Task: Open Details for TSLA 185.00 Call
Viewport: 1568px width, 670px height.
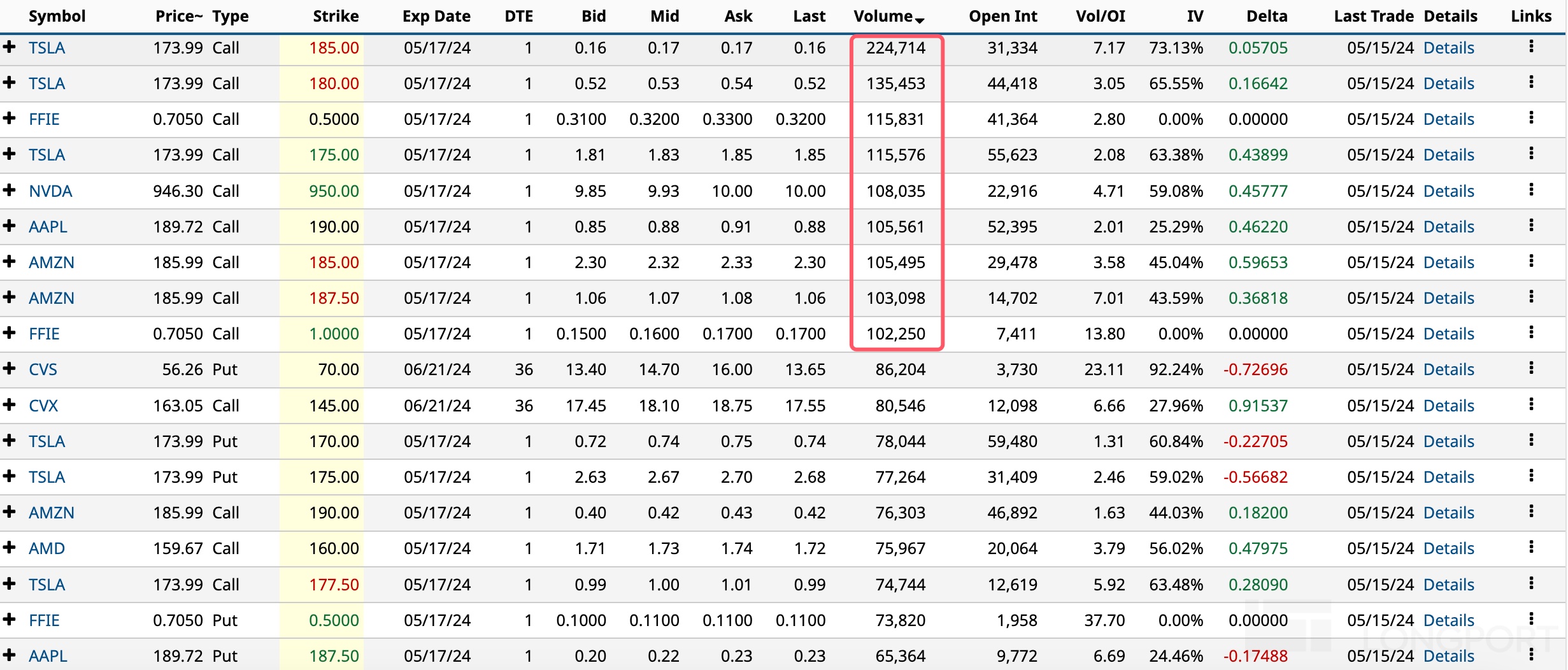Action: click(x=1449, y=48)
